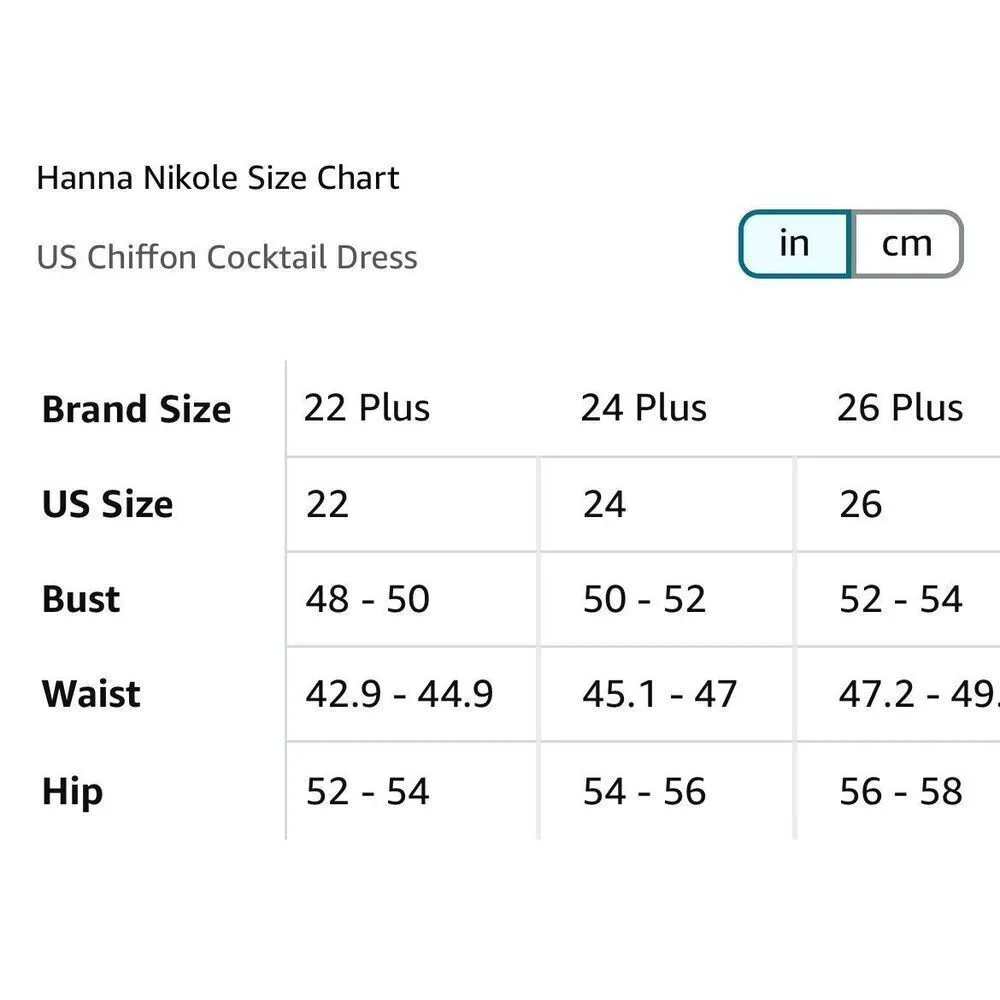Select the 'Waist' row header
Image resolution: width=1000 pixels, height=1000 pixels.
coord(91,694)
